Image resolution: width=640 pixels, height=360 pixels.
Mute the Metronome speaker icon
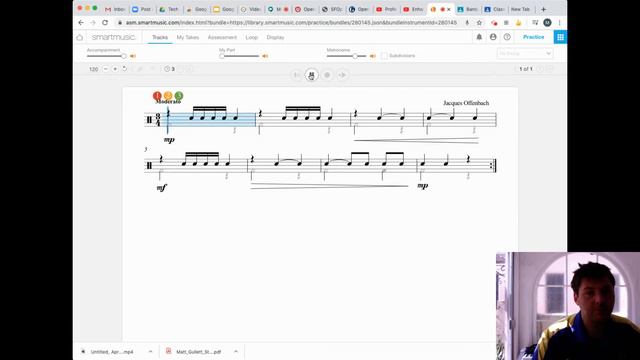373,56
